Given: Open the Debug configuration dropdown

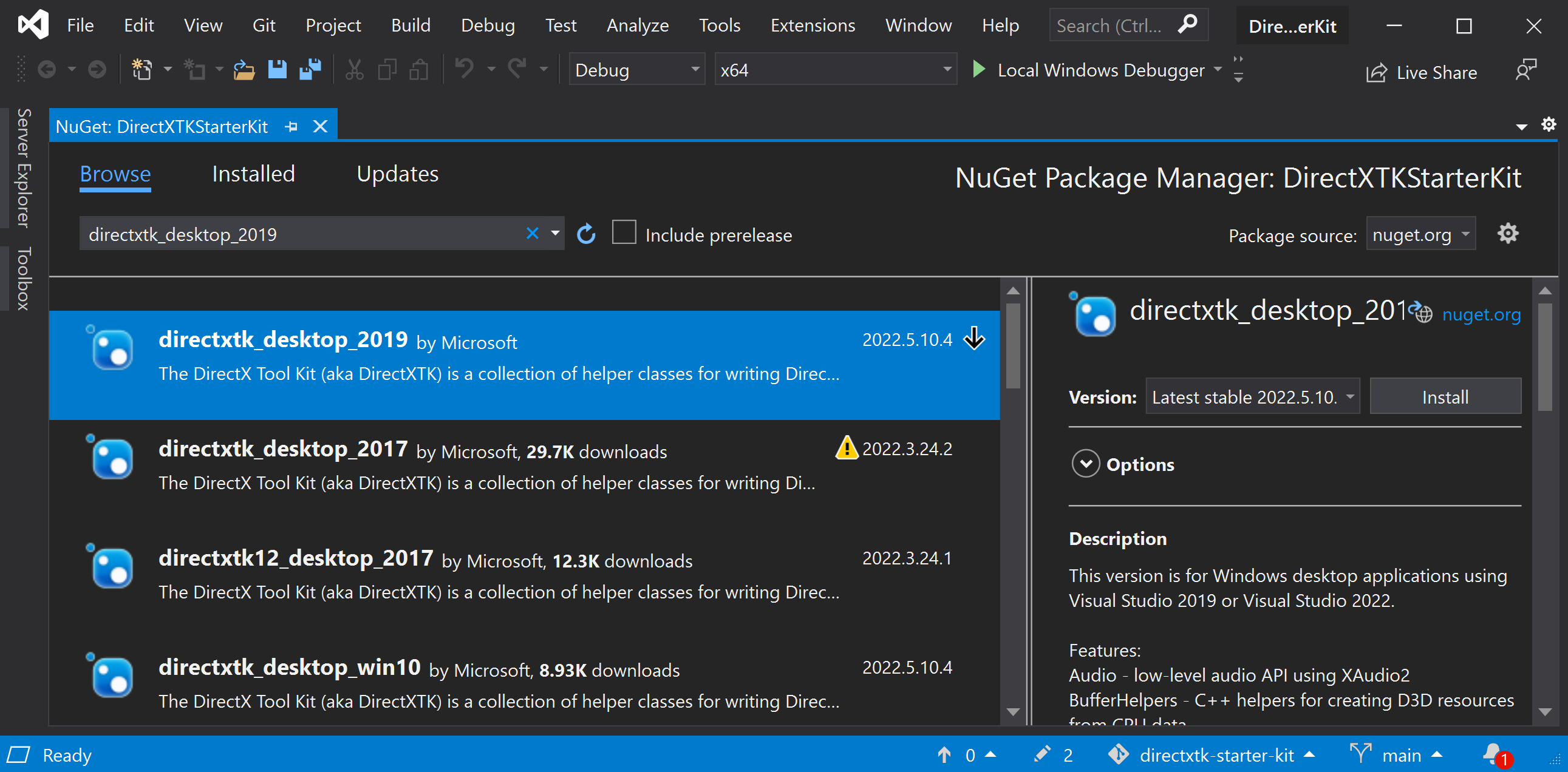Looking at the screenshot, I should coord(636,69).
